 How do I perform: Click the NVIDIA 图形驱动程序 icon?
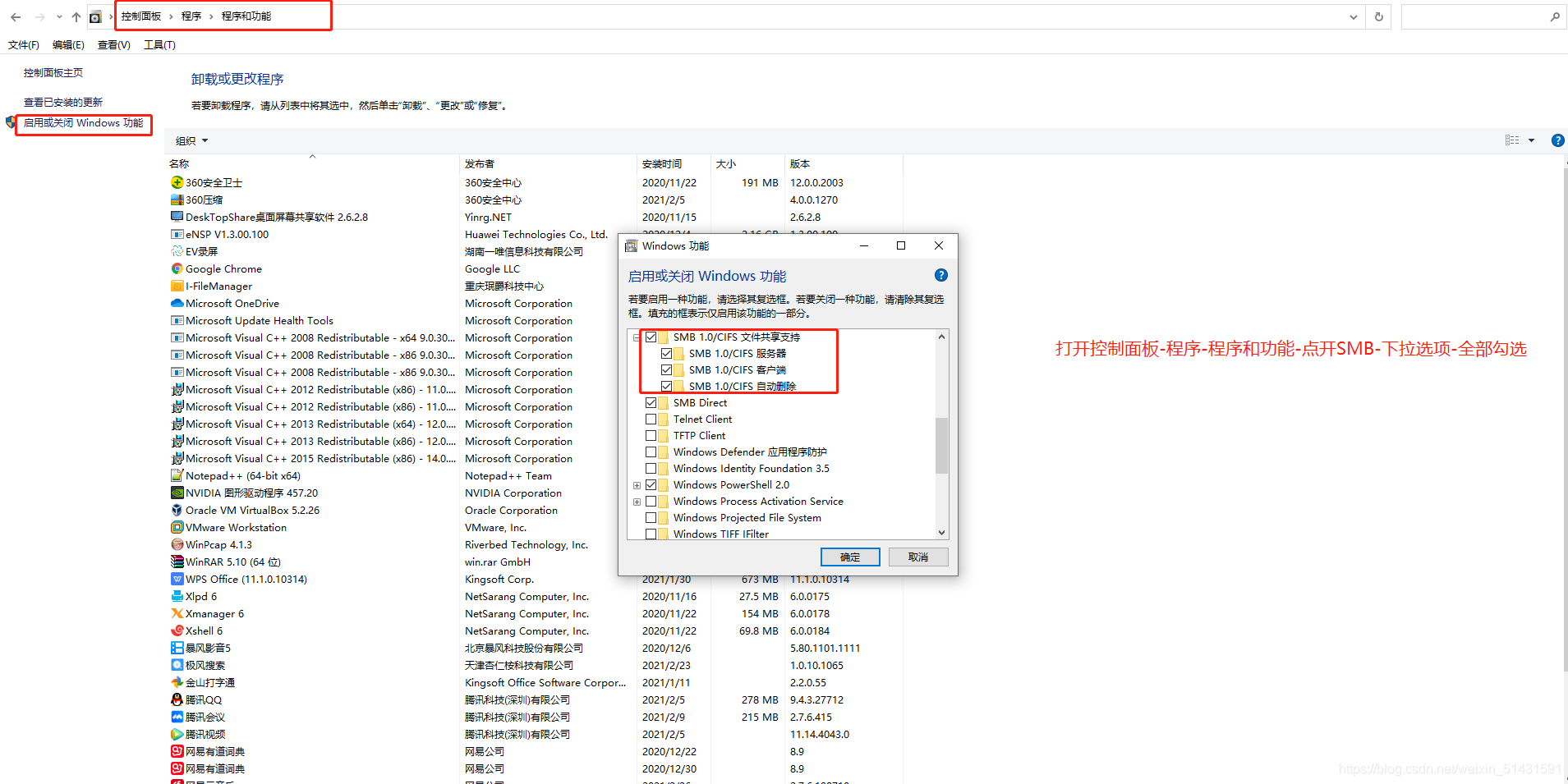[x=177, y=493]
